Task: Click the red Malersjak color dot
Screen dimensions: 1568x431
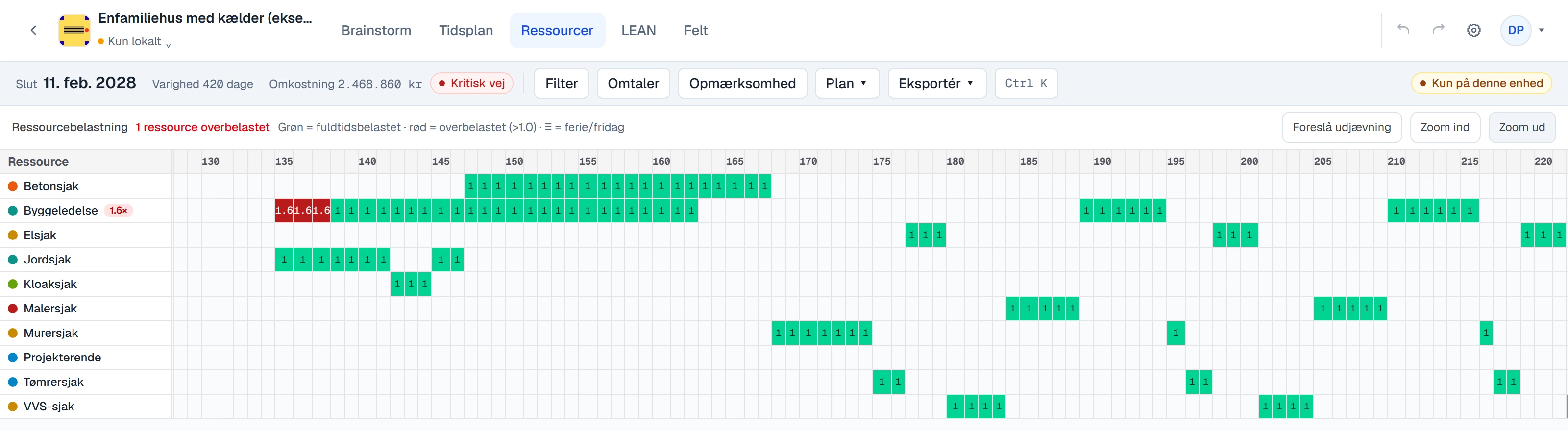Action: point(12,309)
